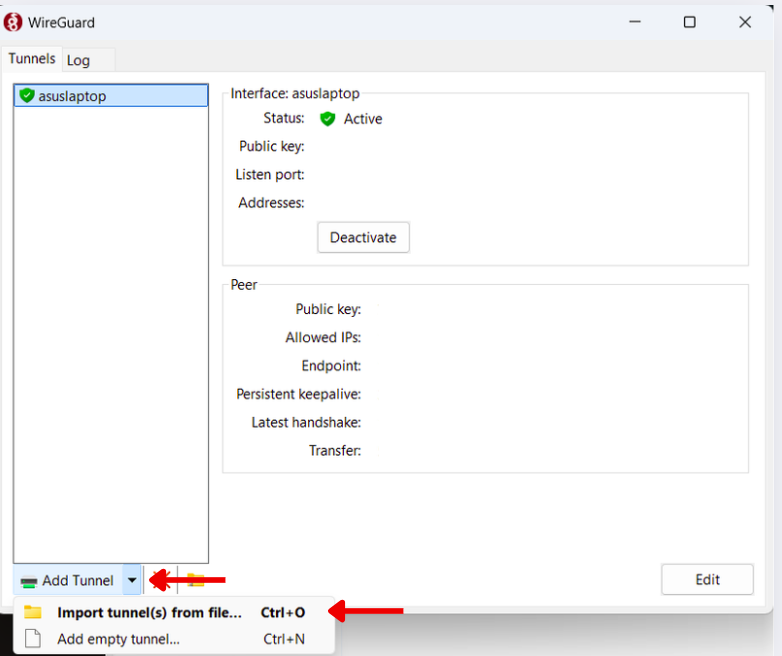Viewport: 782px width, 656px height.
Task: Open the Log tab
Action: [79, 60]
